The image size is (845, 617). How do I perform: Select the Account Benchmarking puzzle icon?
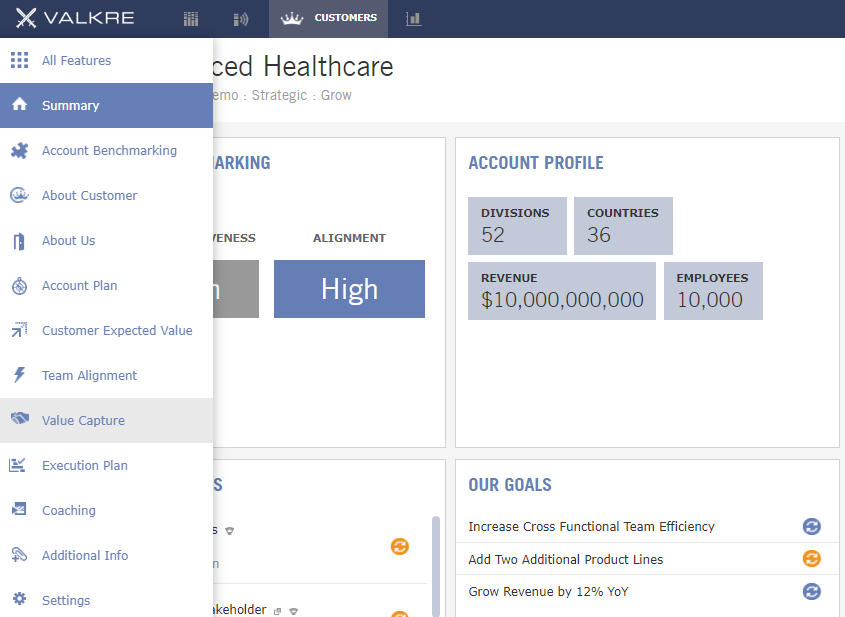(19, 150)
